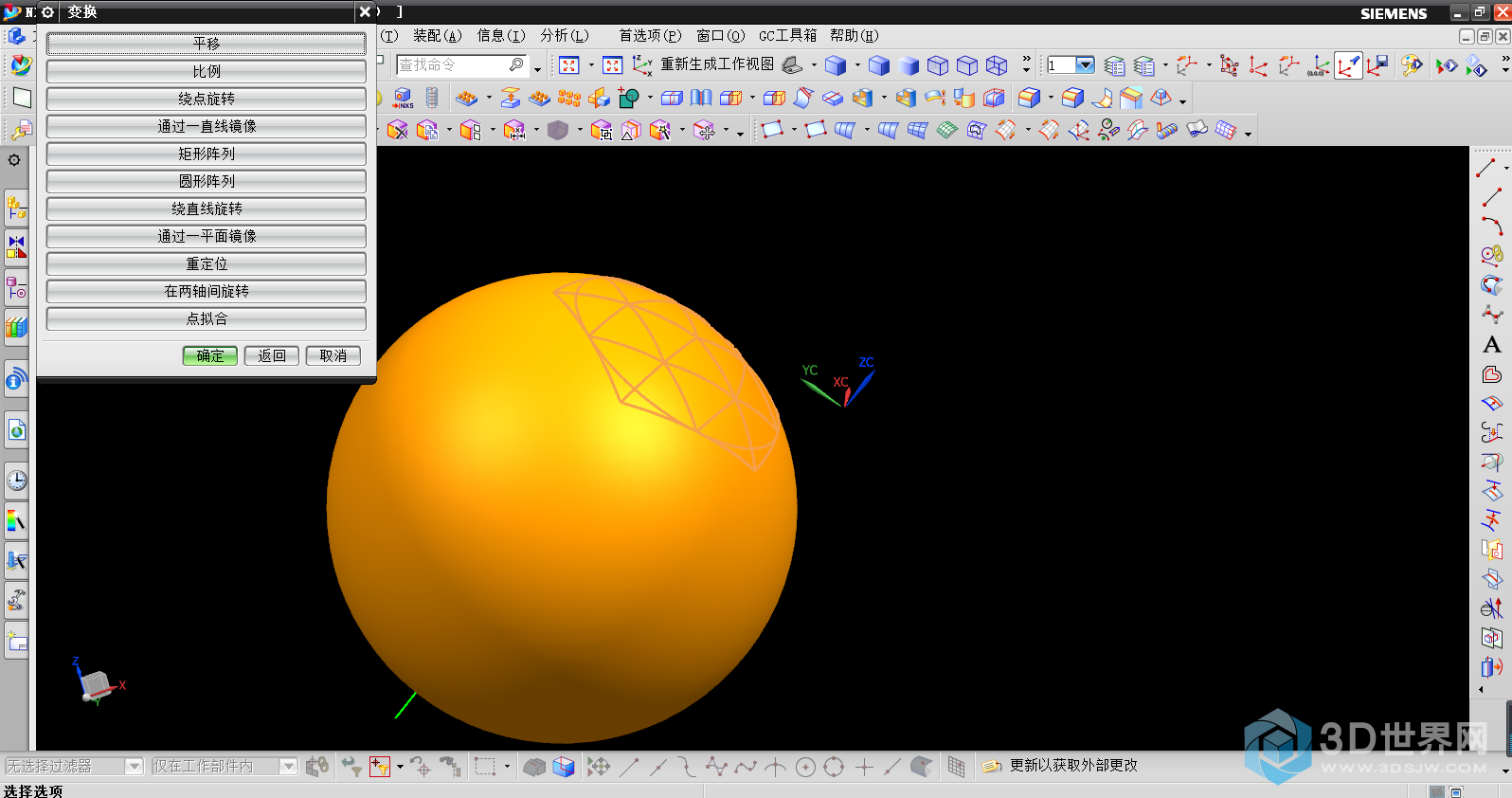Screen dimensions: 1512x798
Task: Choose 在两轴间旋转 rotate between two axes
Action: [207, 291]
